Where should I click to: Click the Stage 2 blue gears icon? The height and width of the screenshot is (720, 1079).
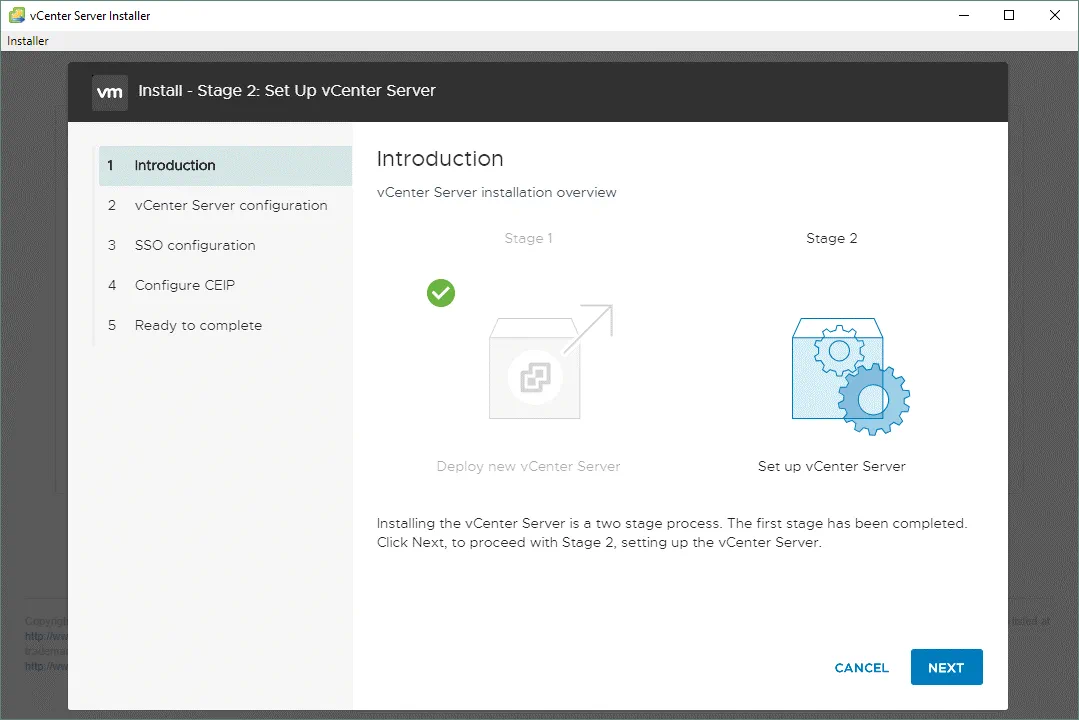click(849, 375)
